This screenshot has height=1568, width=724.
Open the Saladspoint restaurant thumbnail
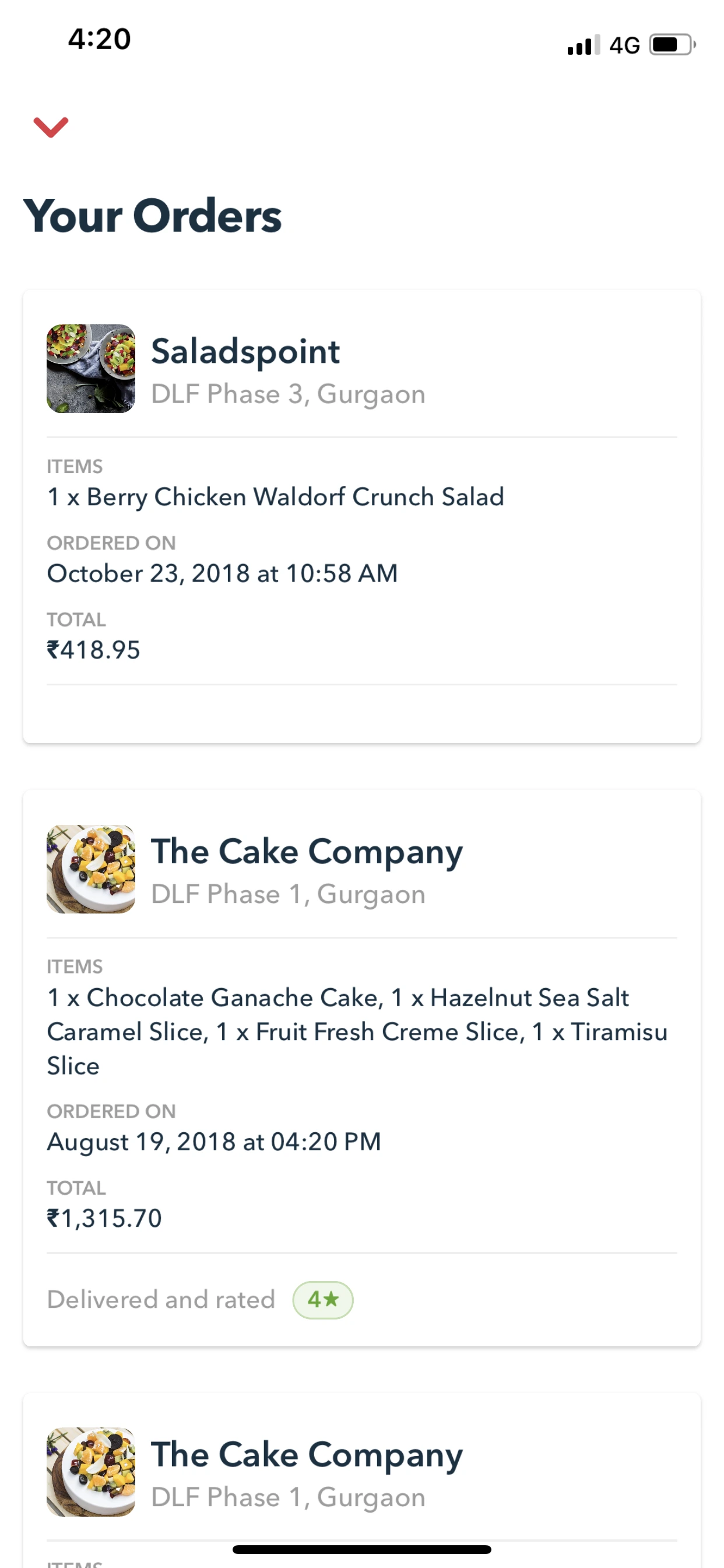(x=91, y=369)
